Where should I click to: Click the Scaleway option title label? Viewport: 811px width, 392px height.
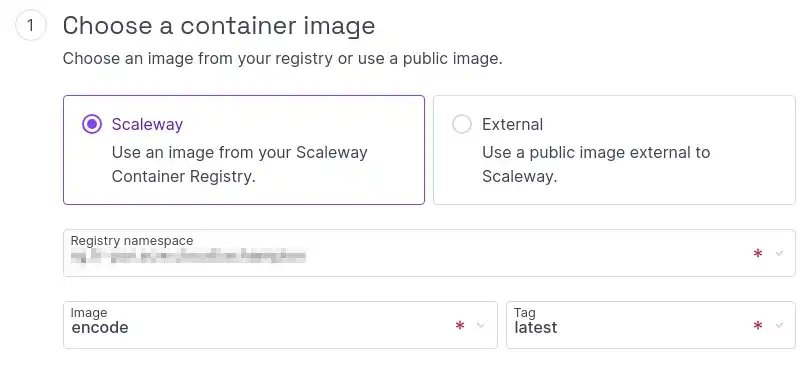[x=147, y=125]
